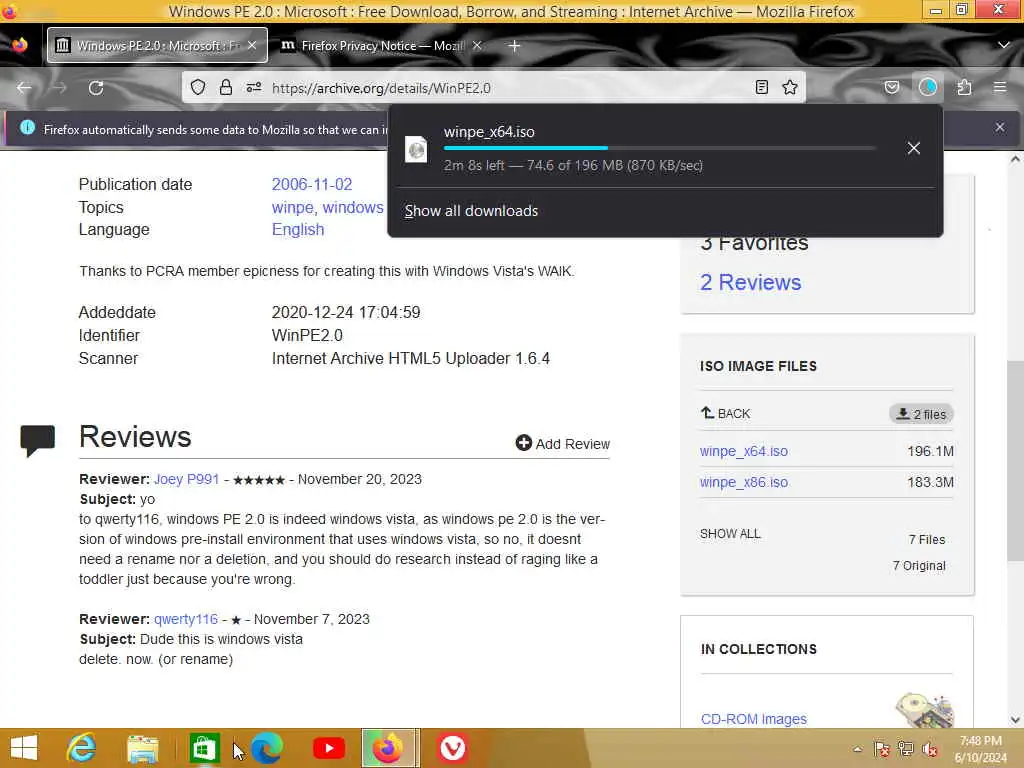Open reviewer qwerty116 profile
Screen dimensions: 1024x768
coord(185,618)
